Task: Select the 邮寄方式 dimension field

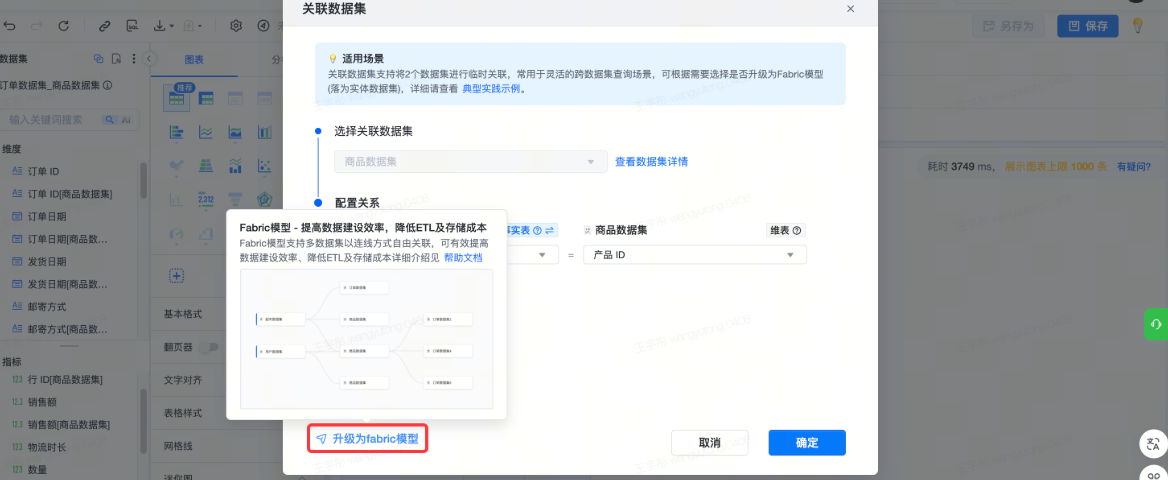Action: tap(46, 306)
